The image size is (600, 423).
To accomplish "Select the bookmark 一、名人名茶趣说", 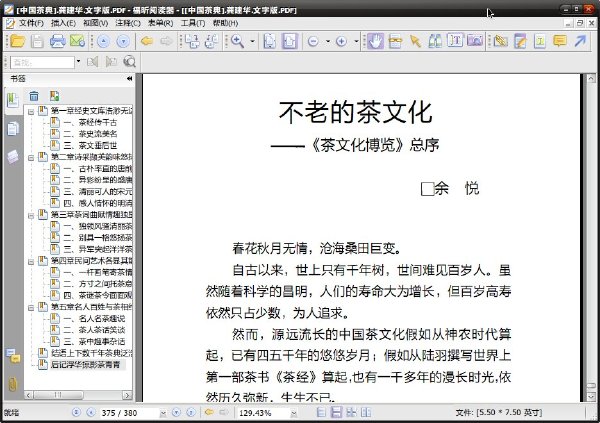I will pyautogui.click(x=94, y=318).
